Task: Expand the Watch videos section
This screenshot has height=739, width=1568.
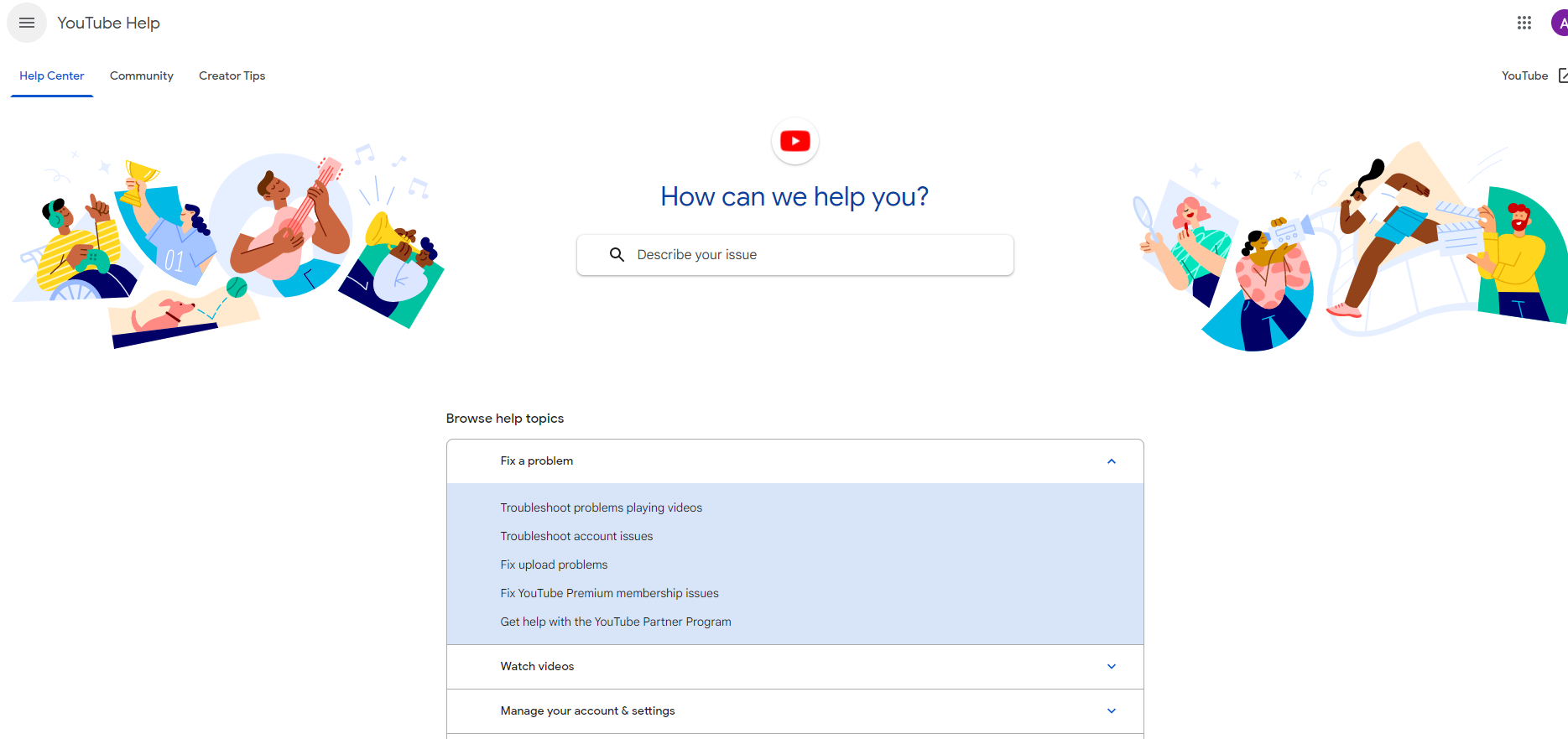Action: pyautogui.click(x=794, y=667)
